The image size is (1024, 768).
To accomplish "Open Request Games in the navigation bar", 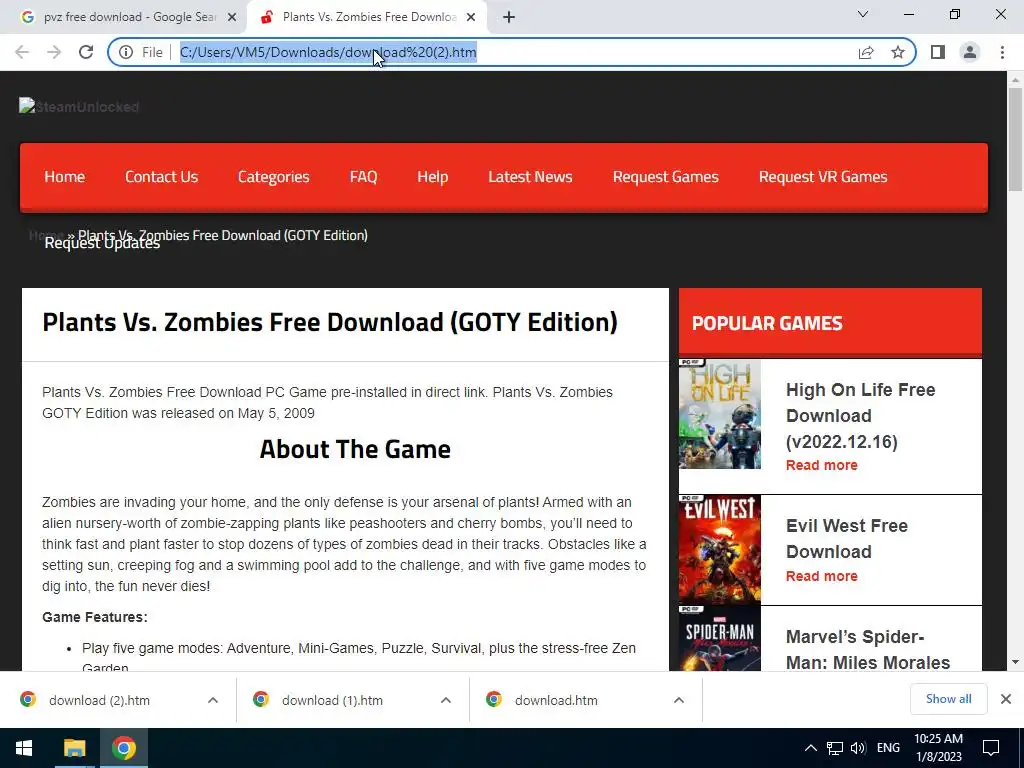I will click(x=665, y=177).
